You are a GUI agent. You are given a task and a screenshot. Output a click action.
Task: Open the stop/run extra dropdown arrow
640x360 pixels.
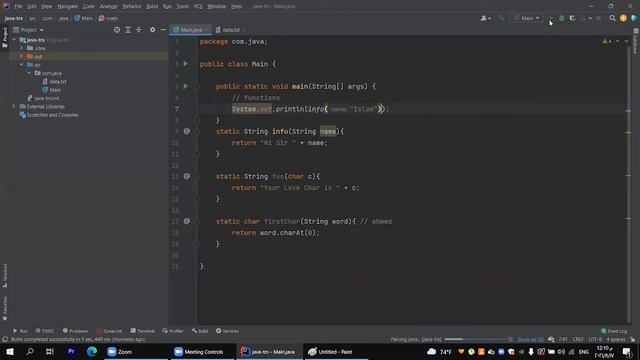click(590, 18)
